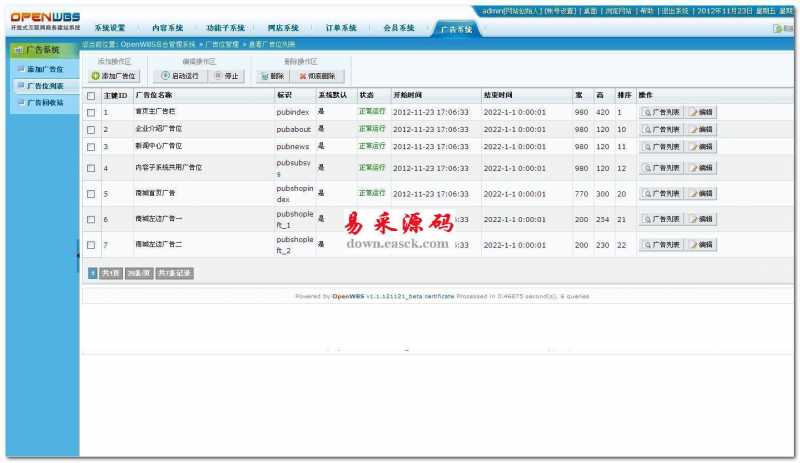
Task: Open 广告列表 for the pubnews row
Action: 661,147
